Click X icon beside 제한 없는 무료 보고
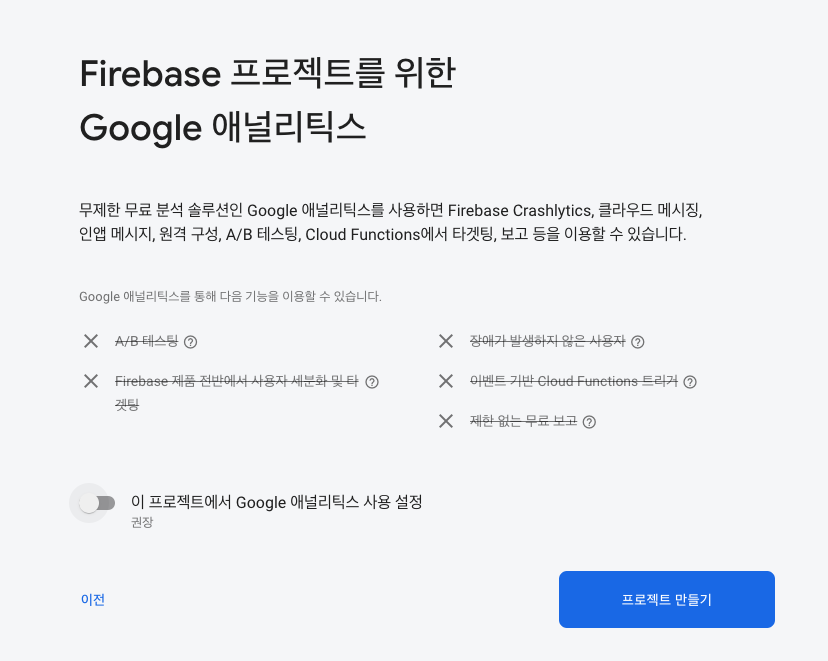This screenshot has height=661, width=828. (x=446, y=421)
